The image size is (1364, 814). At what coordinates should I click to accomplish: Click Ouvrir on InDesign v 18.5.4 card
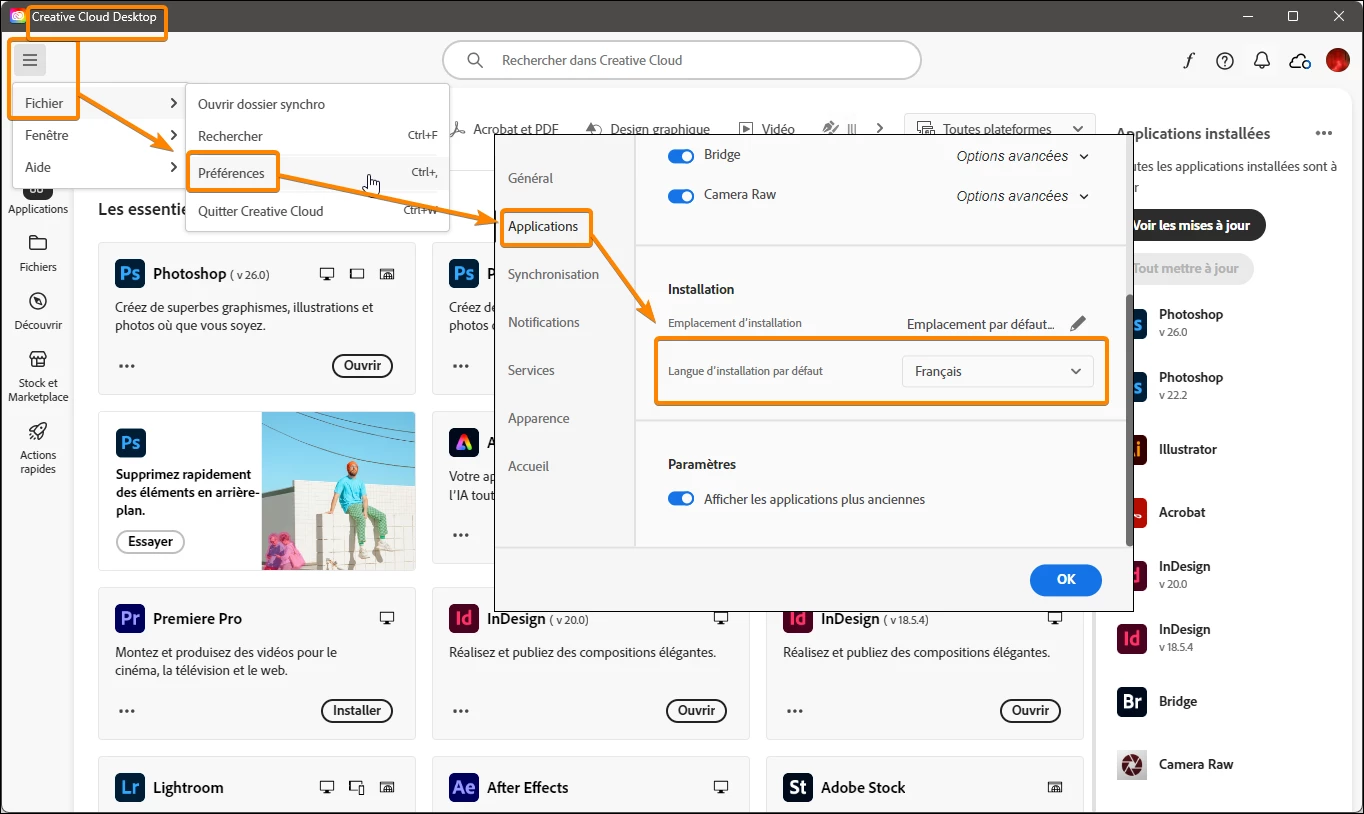[x=1030, y=711]
